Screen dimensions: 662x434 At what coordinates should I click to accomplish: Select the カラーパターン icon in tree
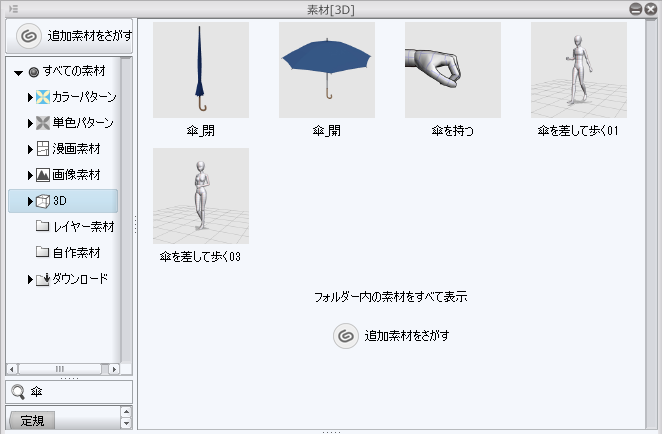coord(43,97)
